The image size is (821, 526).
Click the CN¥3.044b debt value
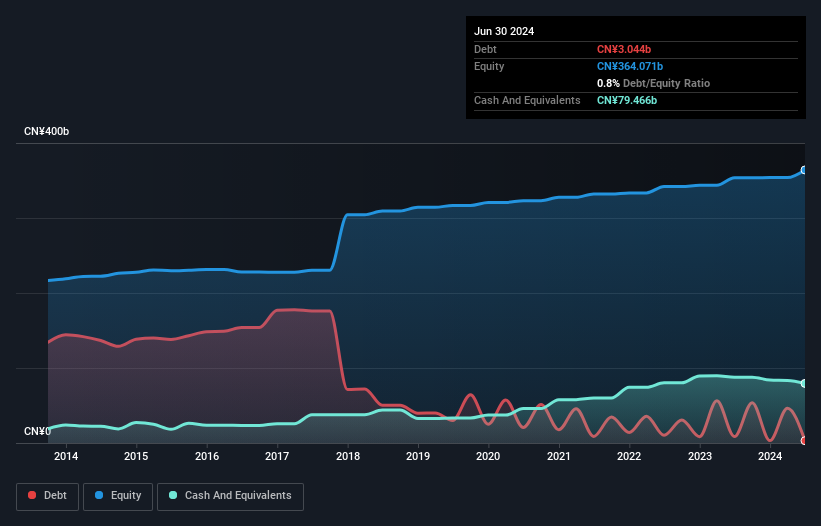[624, 49]
